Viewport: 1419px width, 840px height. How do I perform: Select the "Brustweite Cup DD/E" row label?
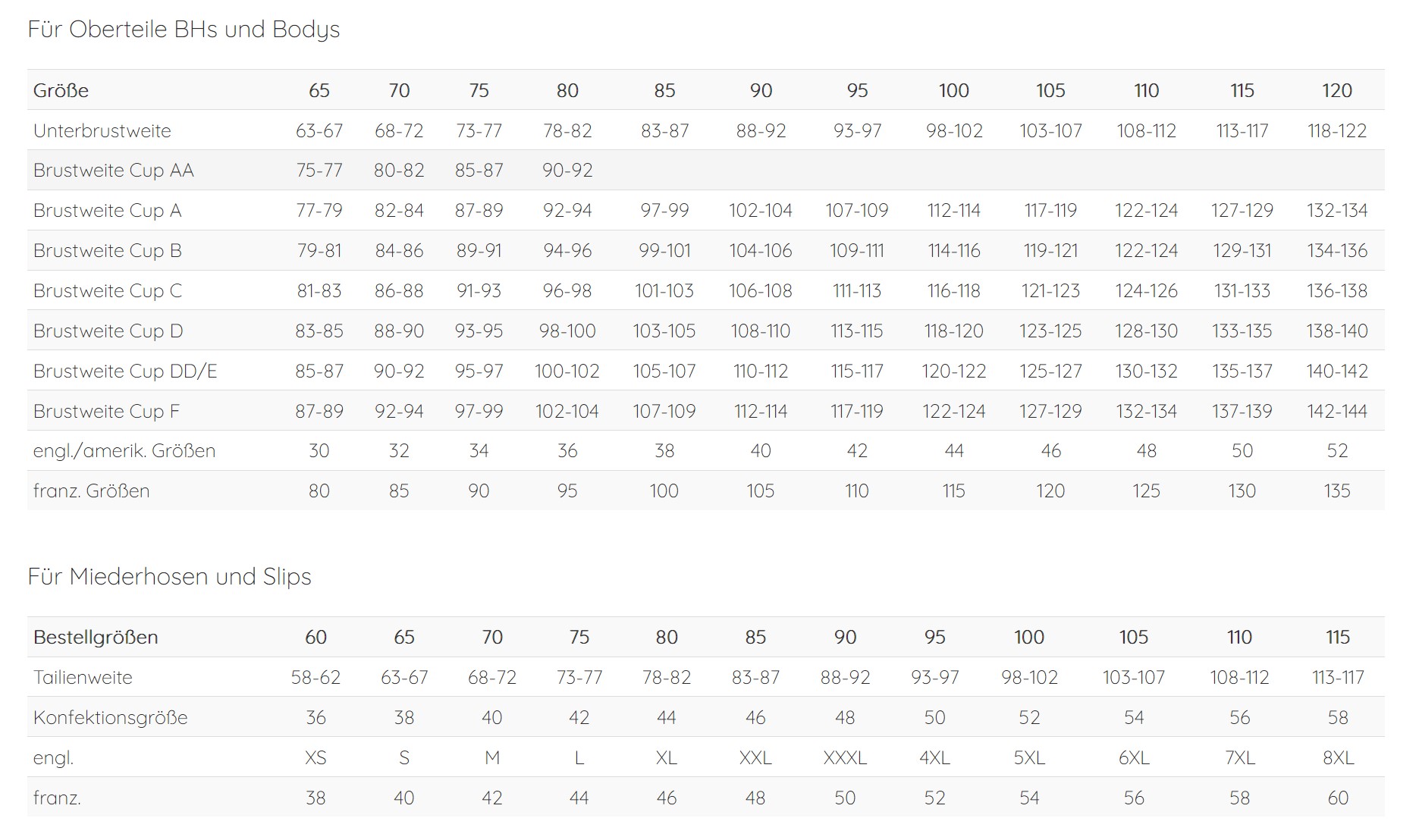tap(125, 371)
